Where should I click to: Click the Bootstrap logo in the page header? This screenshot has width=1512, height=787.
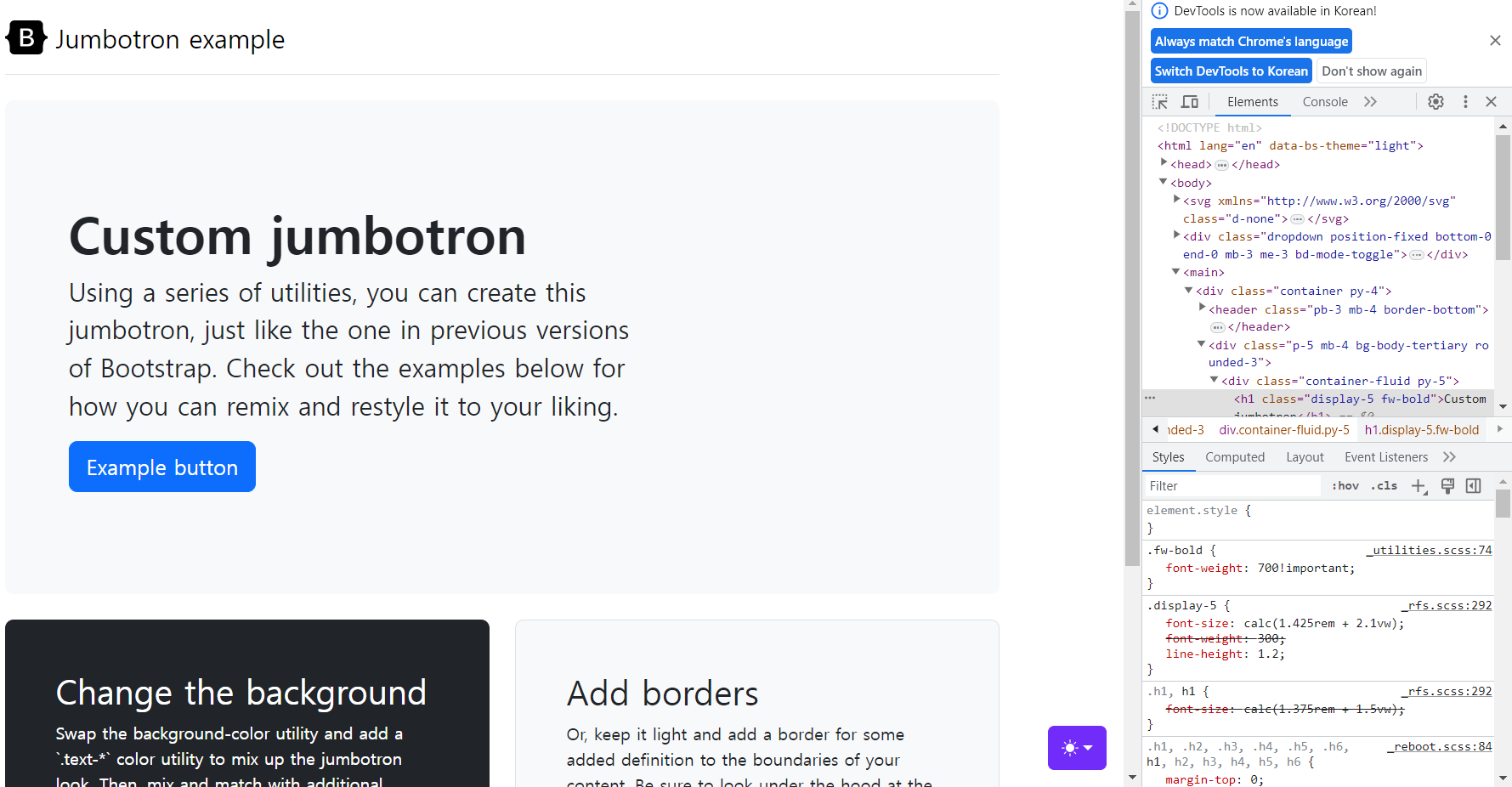[x=26, y=38]
